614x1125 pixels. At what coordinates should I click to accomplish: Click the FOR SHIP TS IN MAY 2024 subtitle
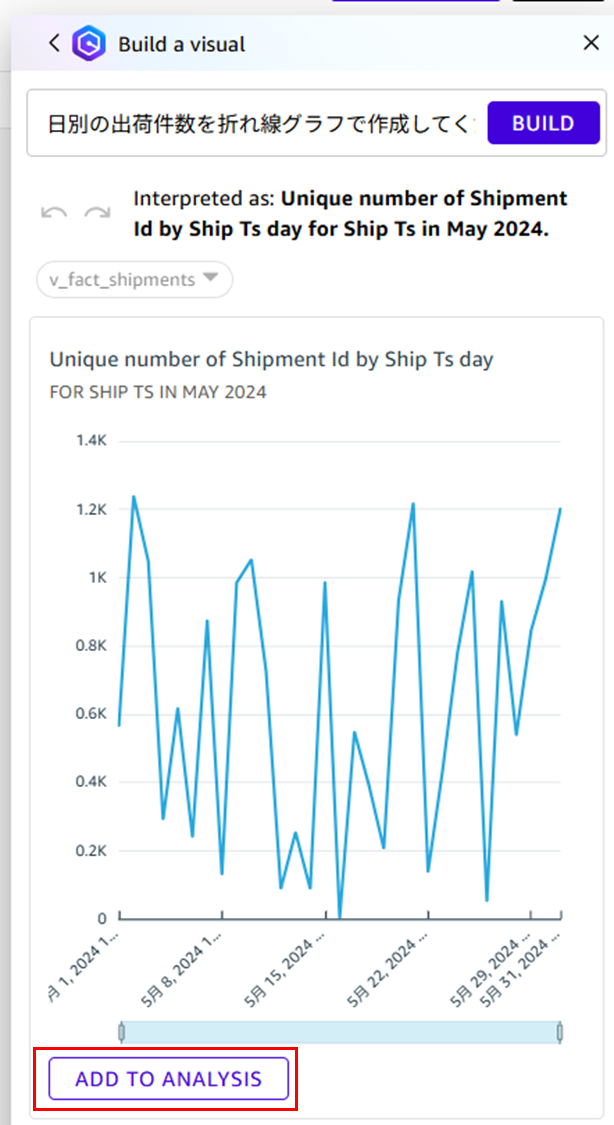click(158, 392)
